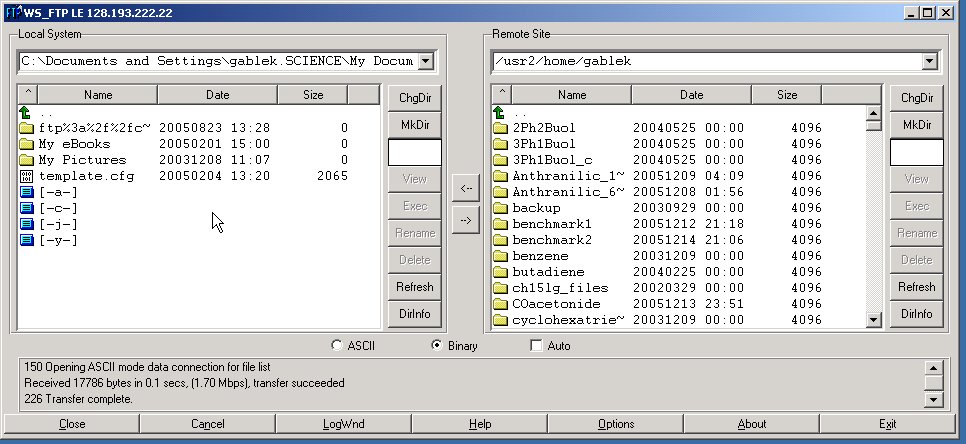Select the [-y-] drive icon

coord(26,240)
